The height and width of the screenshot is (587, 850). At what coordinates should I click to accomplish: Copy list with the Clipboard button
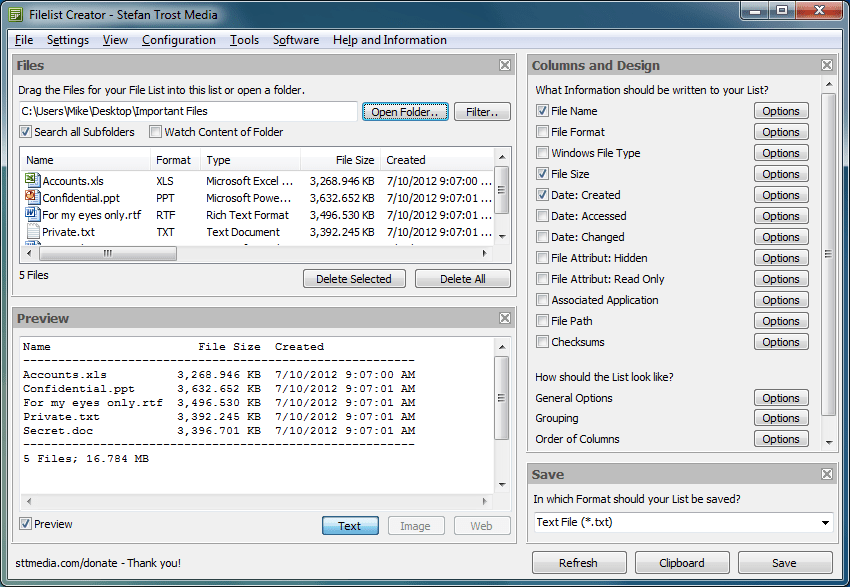pos(682,563)
